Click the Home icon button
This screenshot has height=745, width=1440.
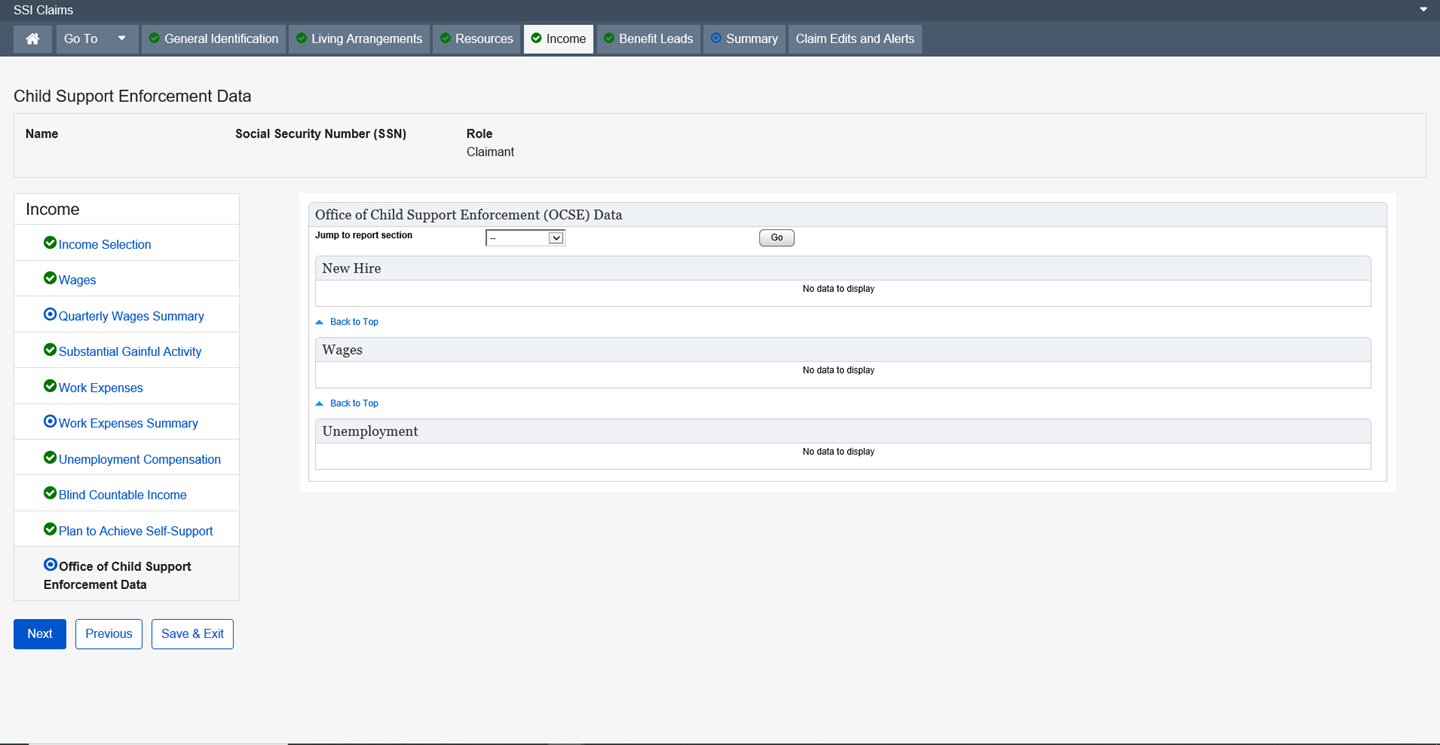(33, 39)
